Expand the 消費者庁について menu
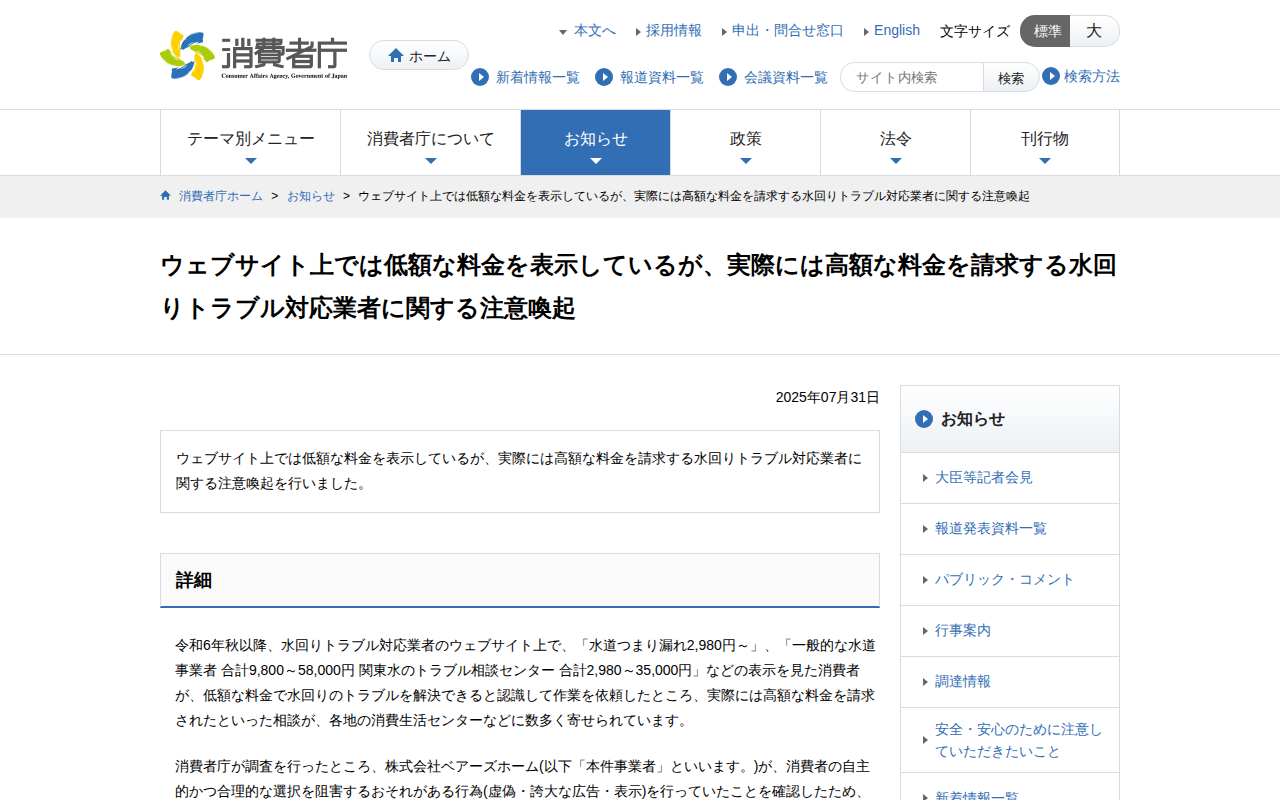Viewport: 1280px width, 800px height. pos(431,142)
